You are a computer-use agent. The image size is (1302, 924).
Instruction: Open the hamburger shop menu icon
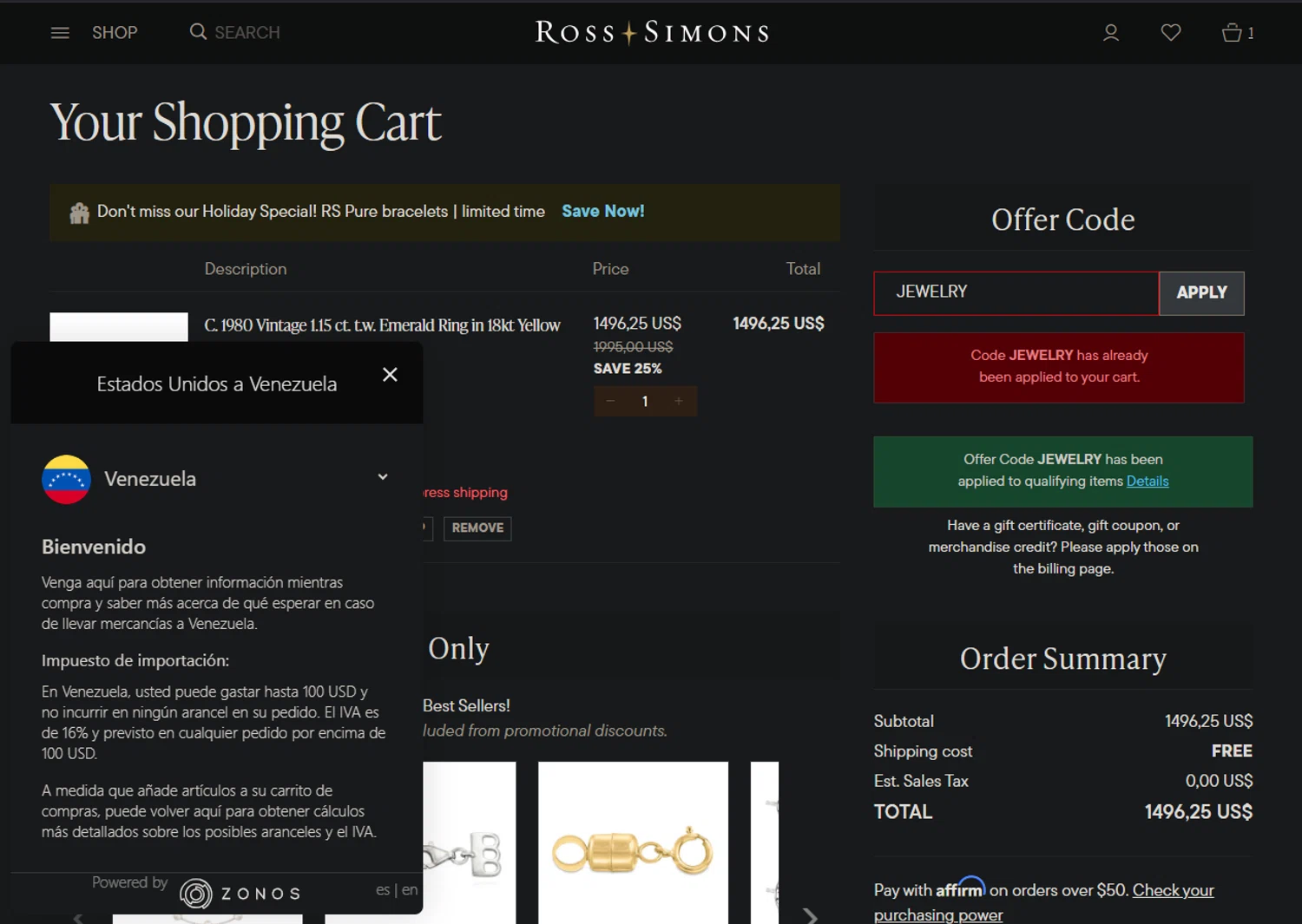(60, 33)
